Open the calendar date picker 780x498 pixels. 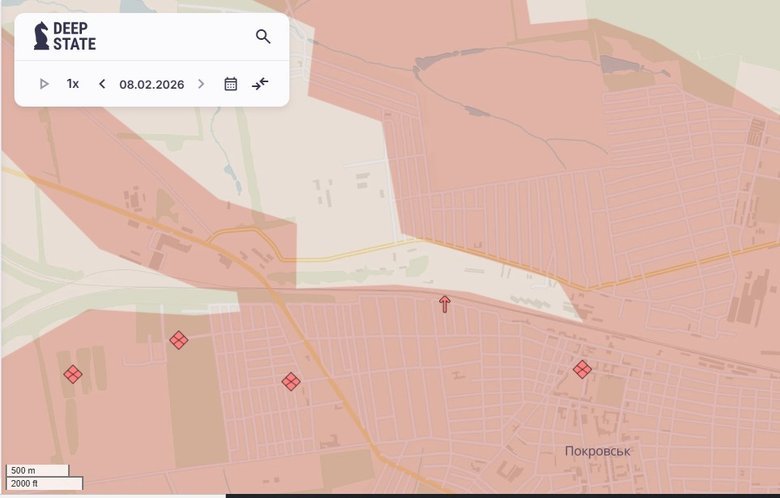[x=231, y=84]
